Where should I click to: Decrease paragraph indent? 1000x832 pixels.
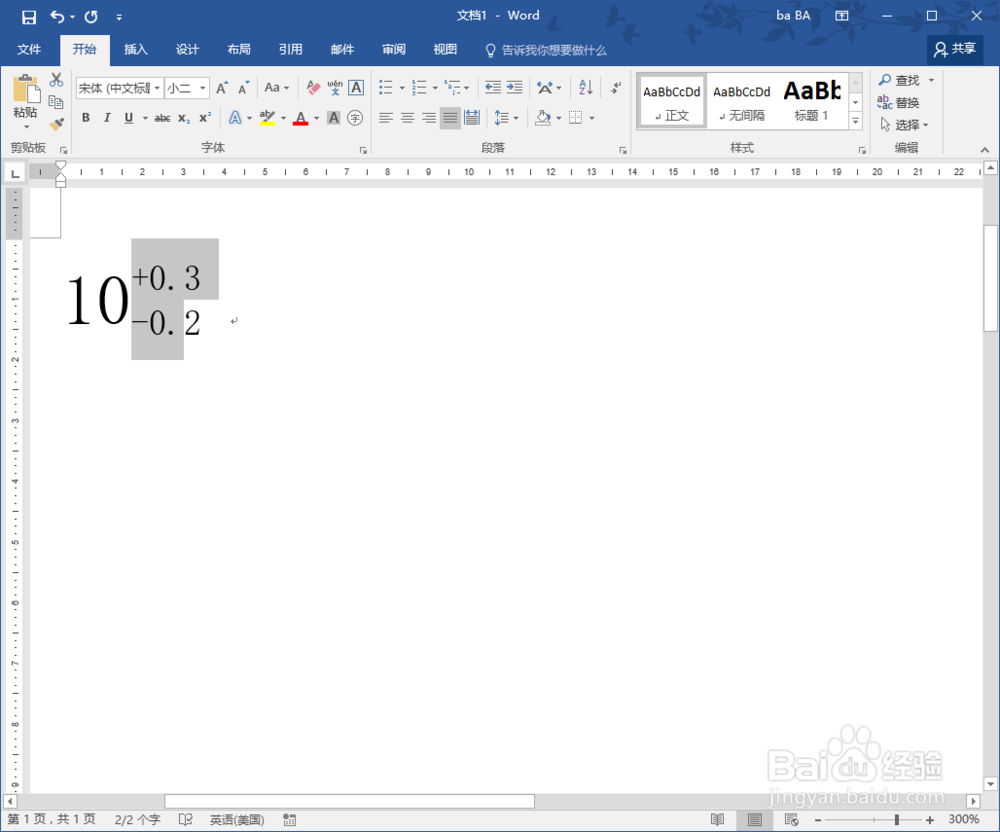coord(492,87)
